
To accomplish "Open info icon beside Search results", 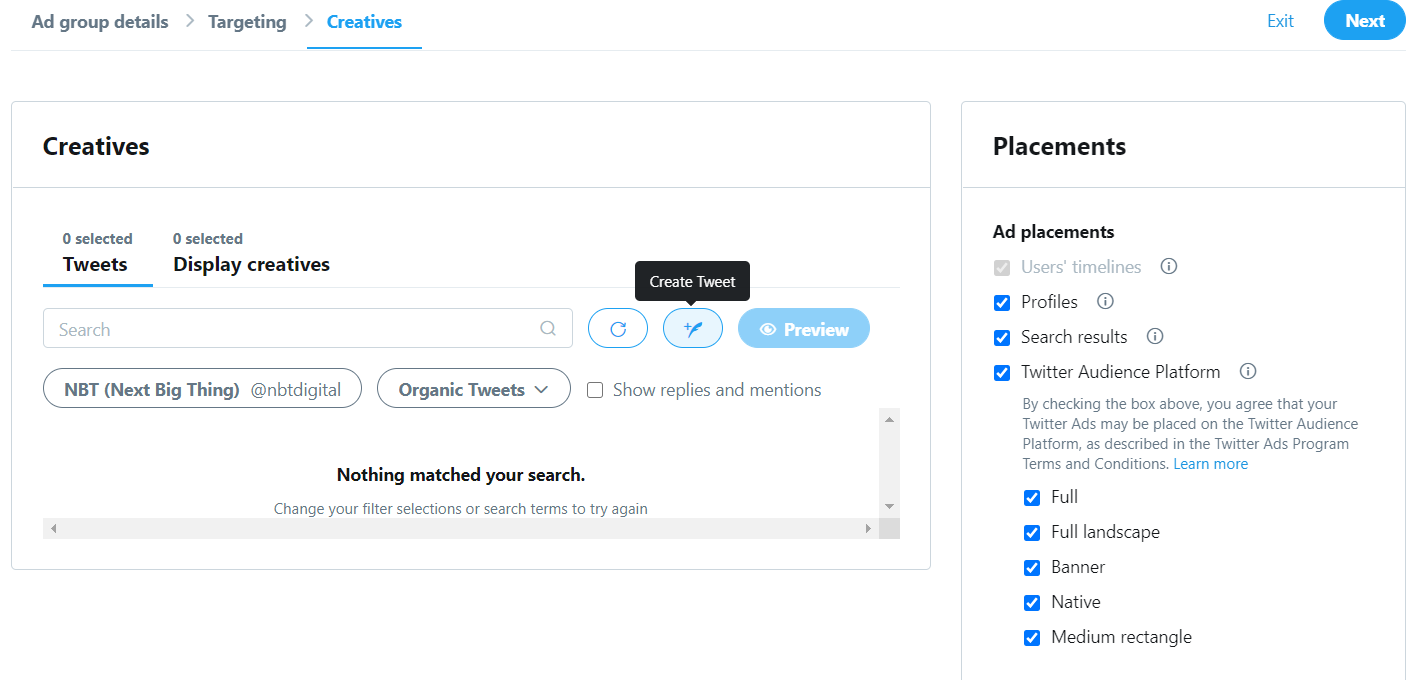I will point(1155,336).
